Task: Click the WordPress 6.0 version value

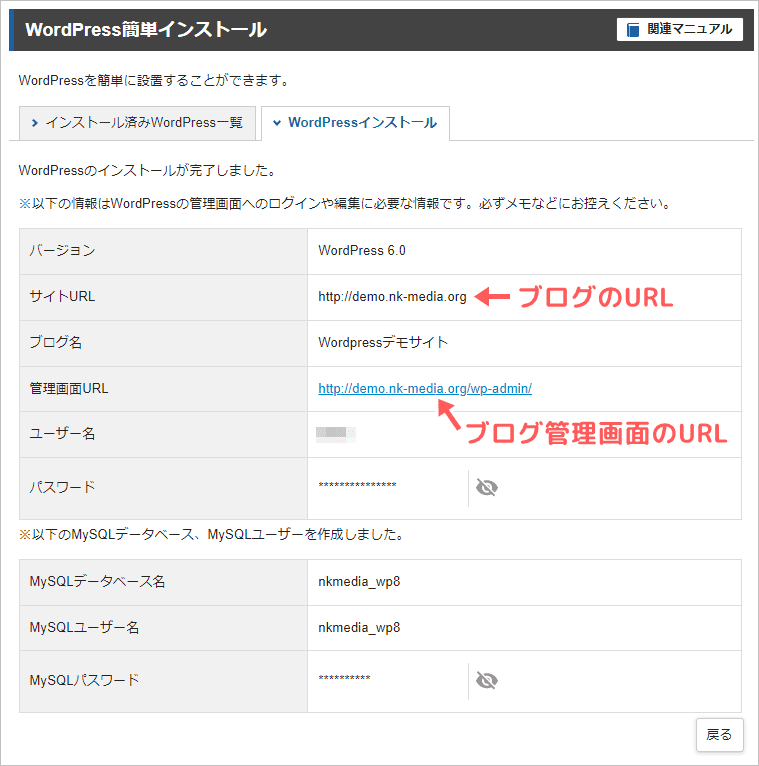Action: click(362, 251)
